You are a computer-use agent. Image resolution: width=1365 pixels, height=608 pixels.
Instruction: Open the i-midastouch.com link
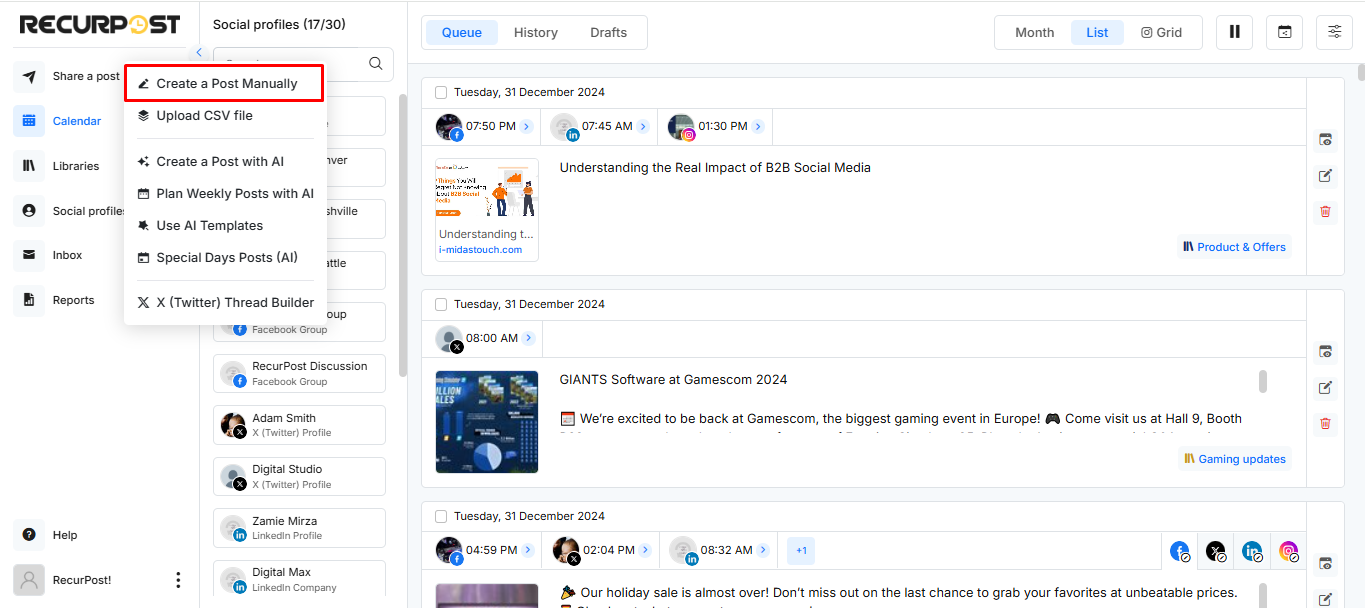tap(480, 250)
